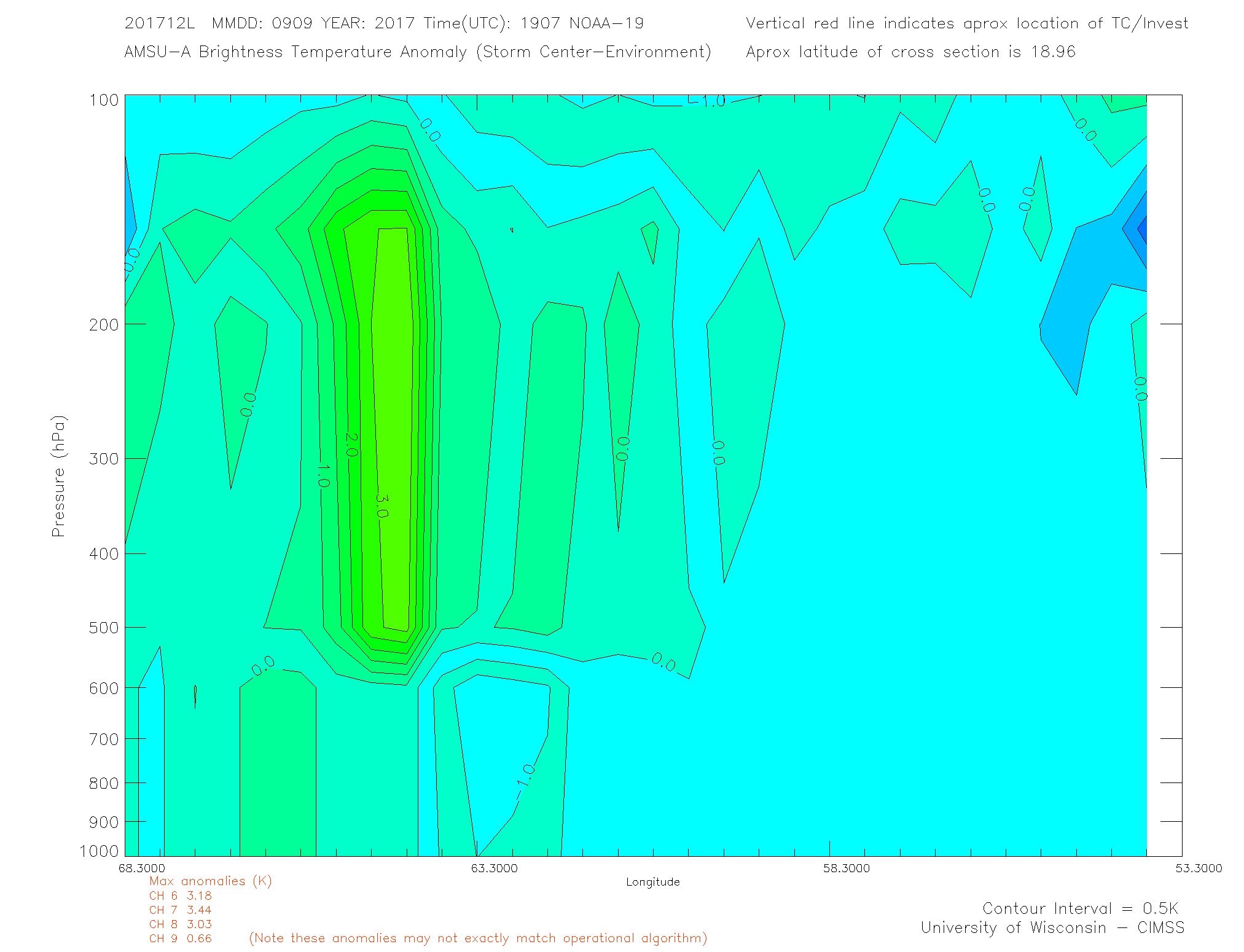The image size is (1244, 952).
Task: Click the 500 pressure axis label
Action: point(104,628)
